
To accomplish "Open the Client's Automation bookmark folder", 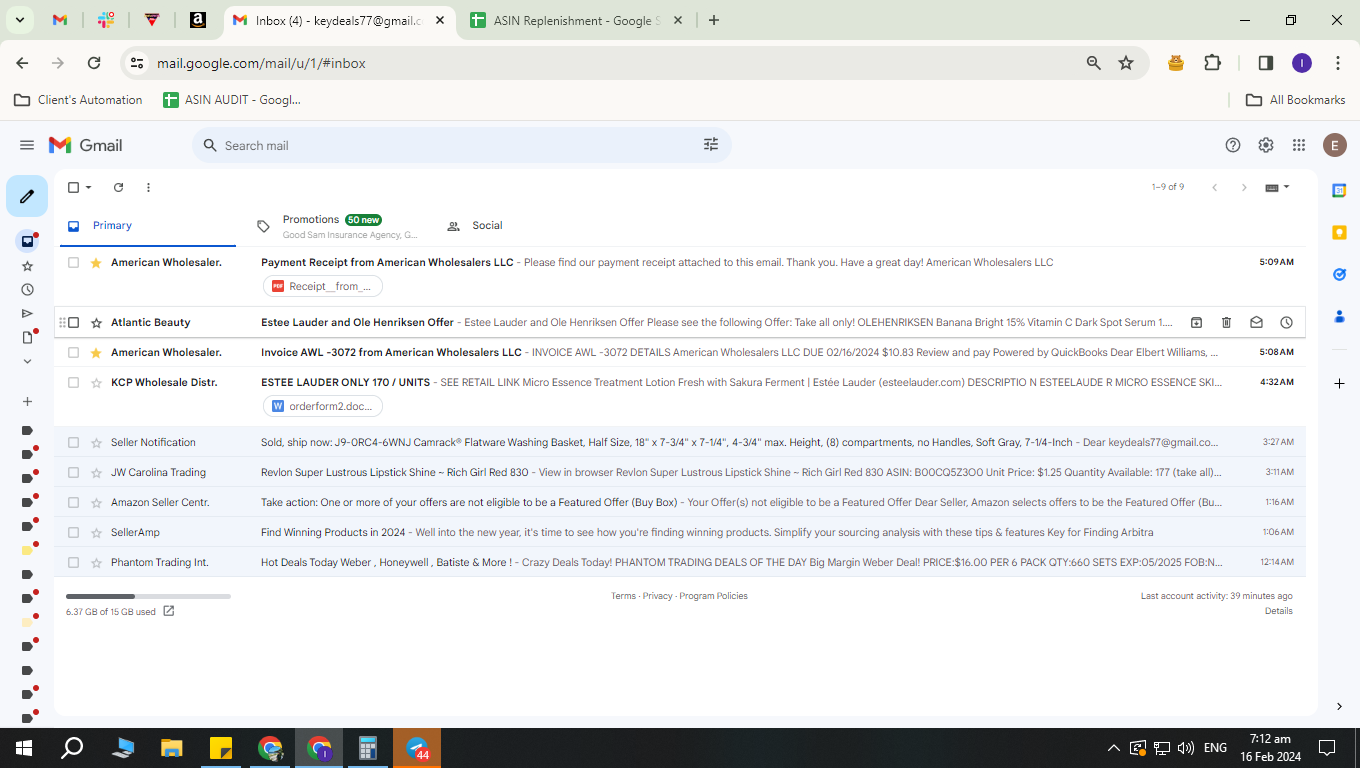I will [x=78, y=100].
